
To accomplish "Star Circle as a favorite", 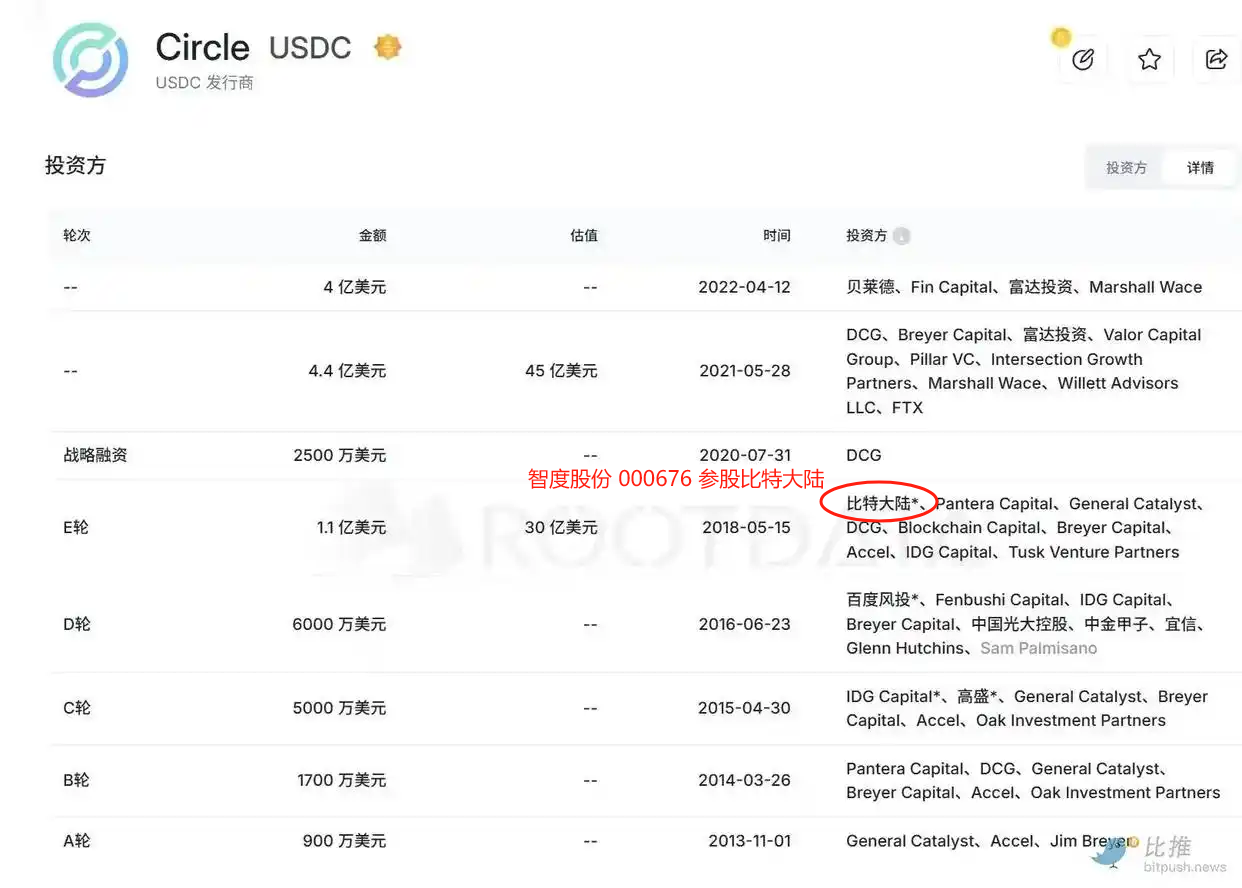I will click(x=1149, y=60).
